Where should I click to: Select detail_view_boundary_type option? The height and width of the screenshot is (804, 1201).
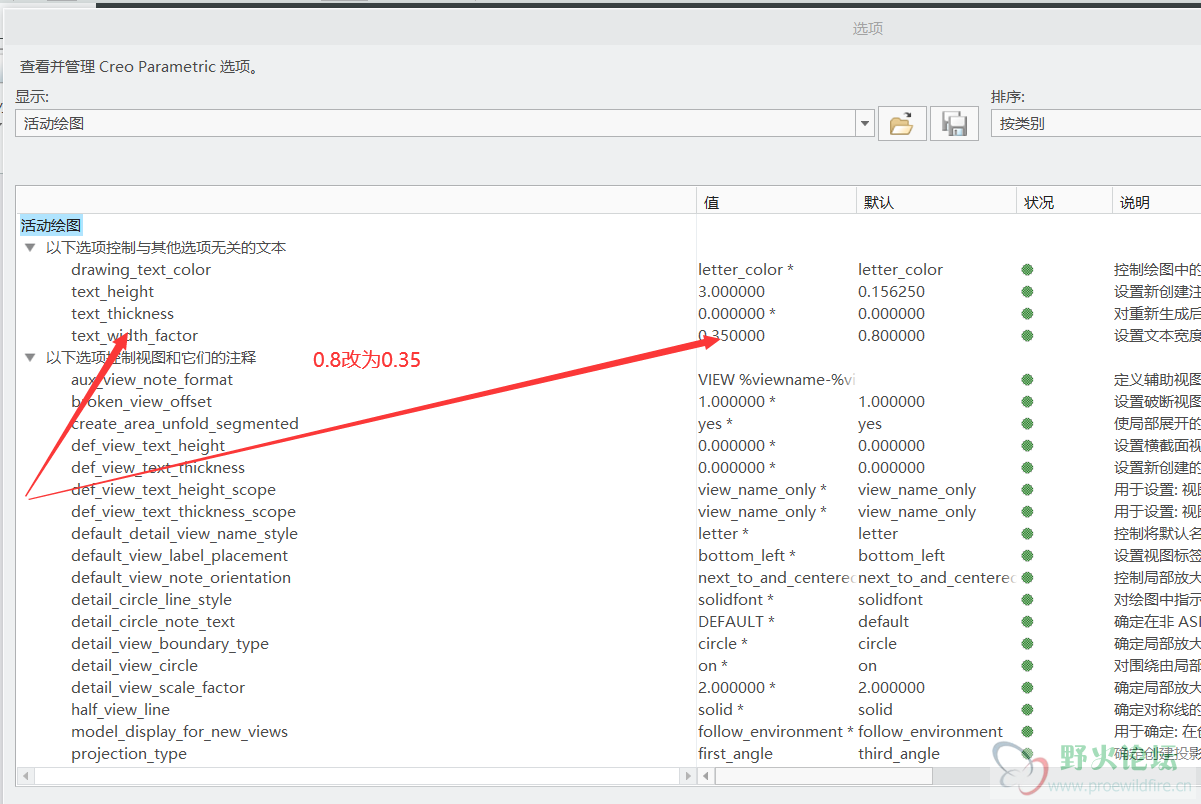(x=170, y=644)
